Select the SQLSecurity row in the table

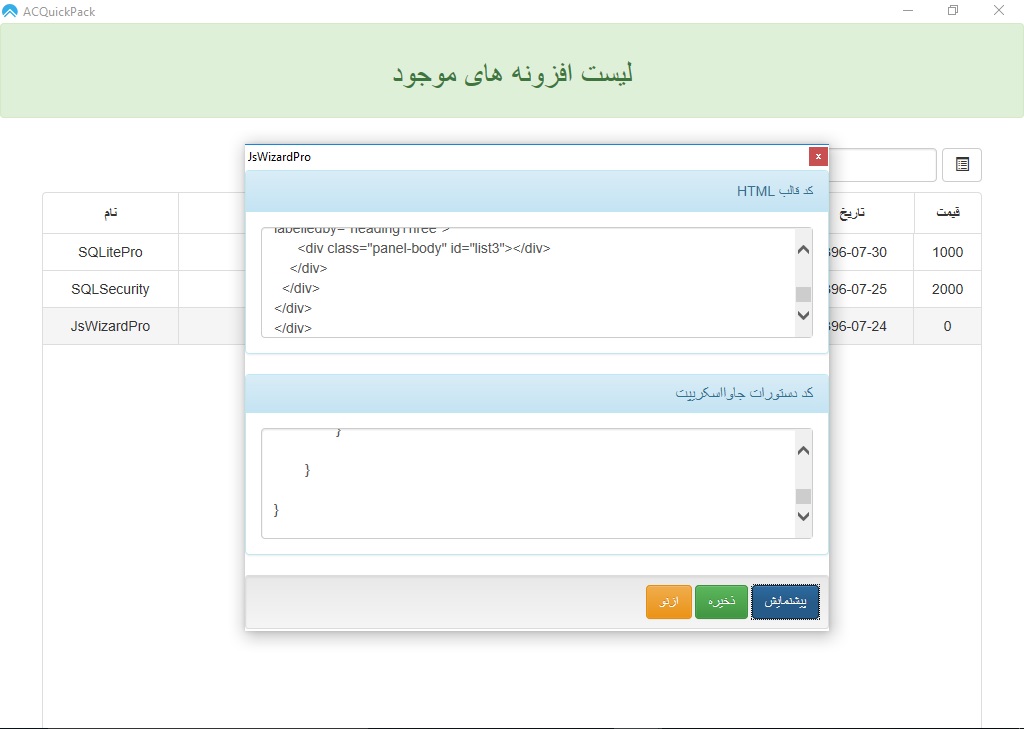tap(110, 289)
